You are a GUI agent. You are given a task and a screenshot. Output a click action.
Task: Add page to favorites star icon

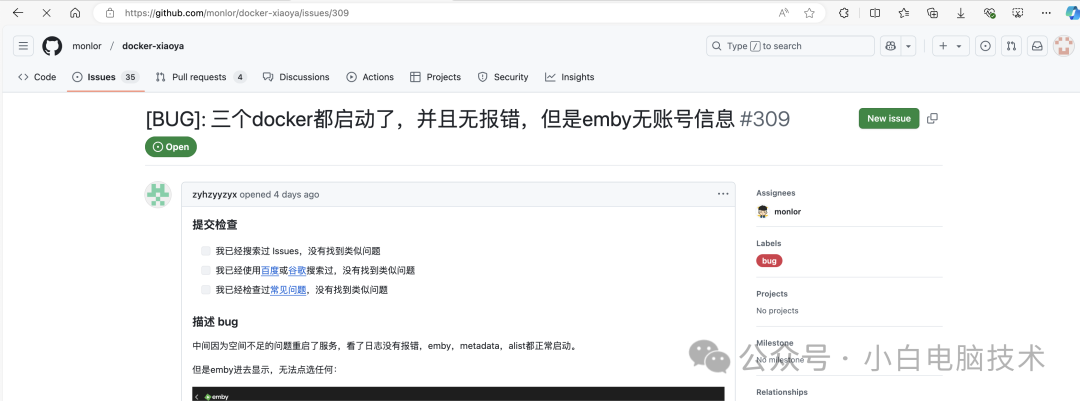809,12
